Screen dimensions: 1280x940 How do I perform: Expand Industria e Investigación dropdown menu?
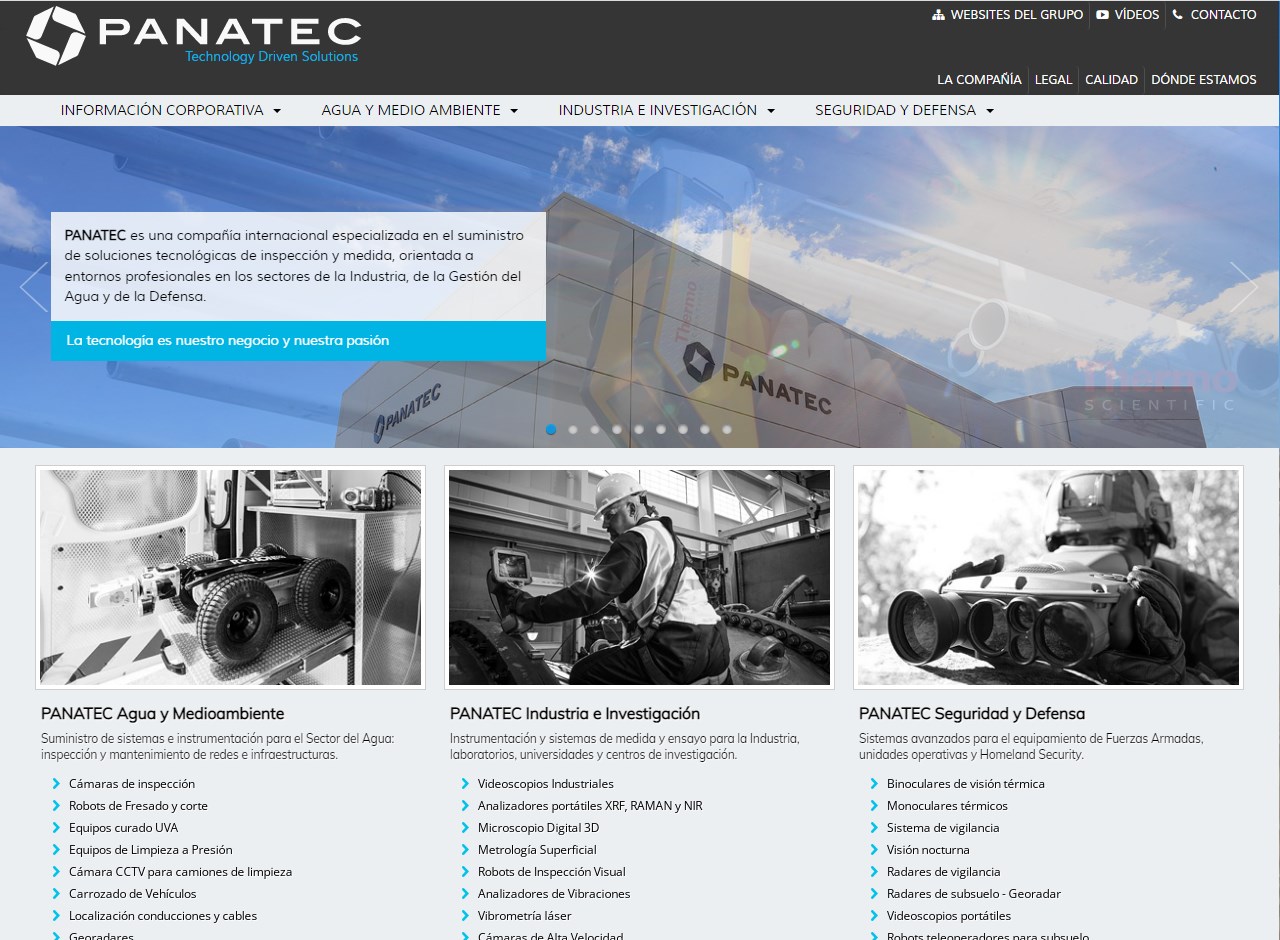[667, 111]
